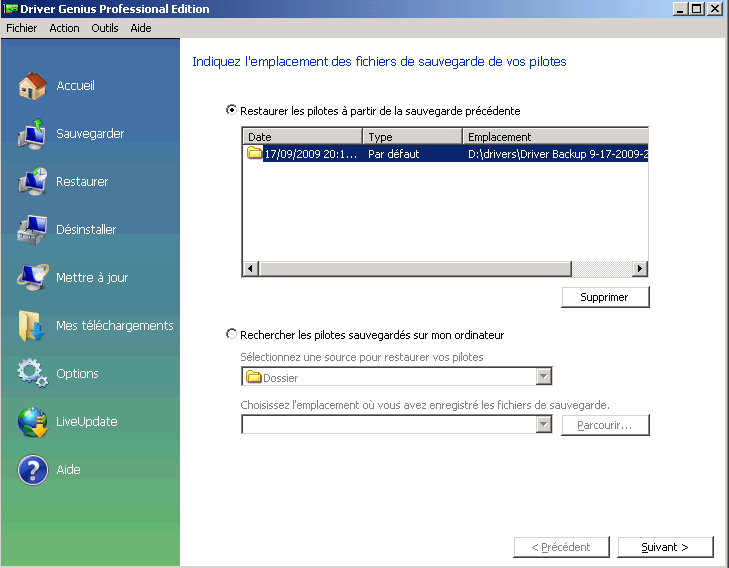The width and height of the screenshot is (729, 568).
Task: Open the Outils menu
Action: point(105,28)
